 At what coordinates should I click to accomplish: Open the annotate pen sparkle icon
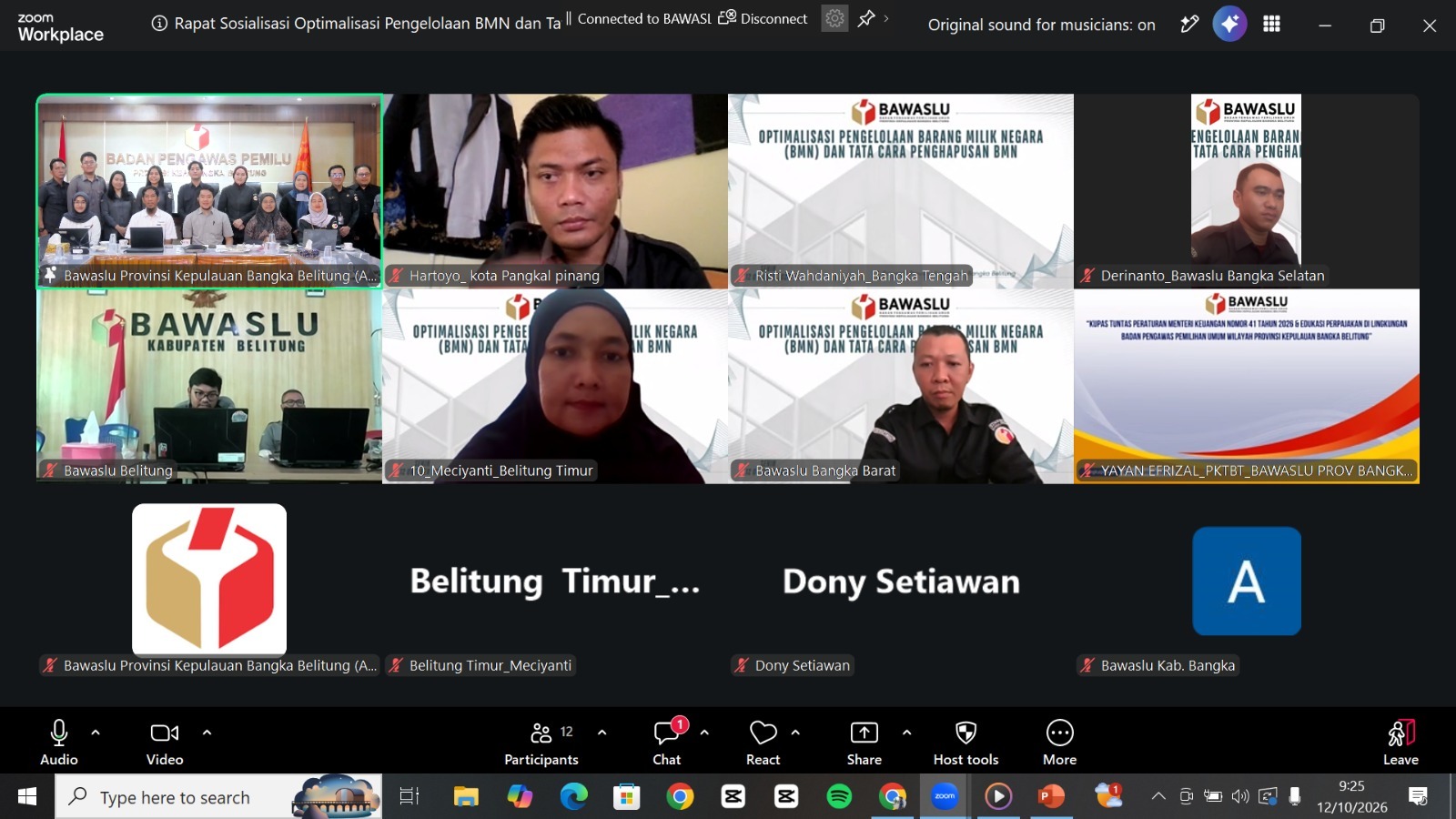coord(1189,25)
